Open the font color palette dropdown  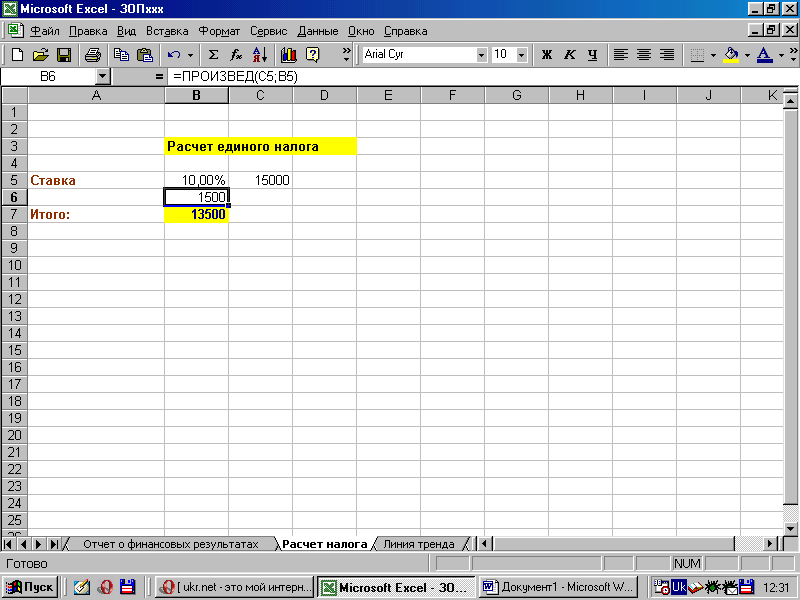[x=781, y=55]
